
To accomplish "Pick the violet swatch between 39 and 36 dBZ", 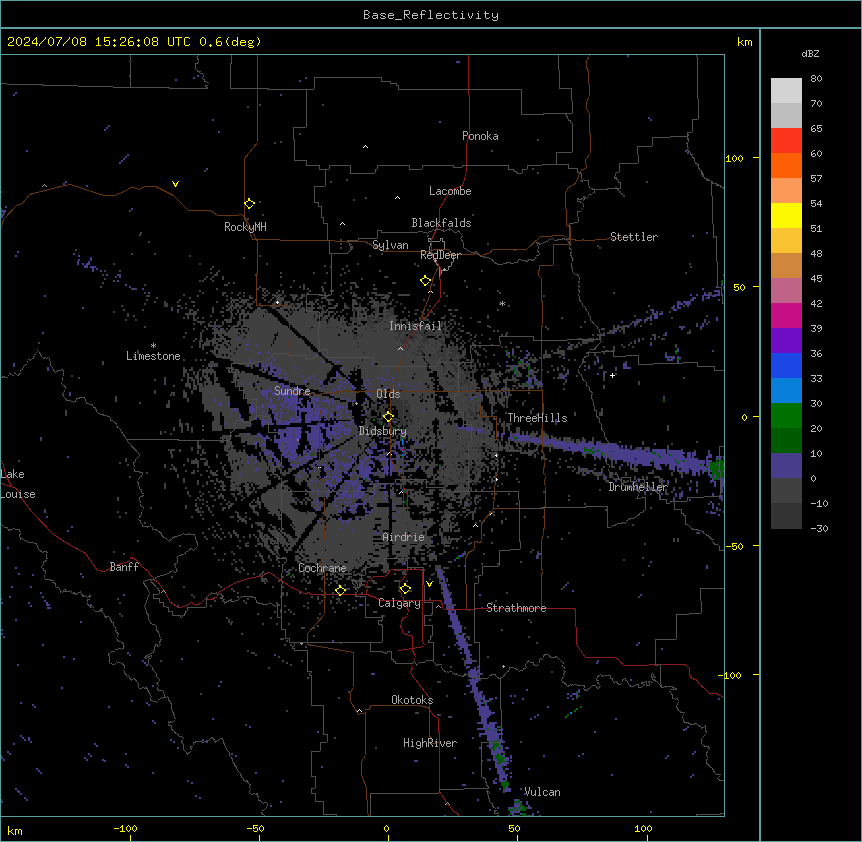I will [786, 341].
